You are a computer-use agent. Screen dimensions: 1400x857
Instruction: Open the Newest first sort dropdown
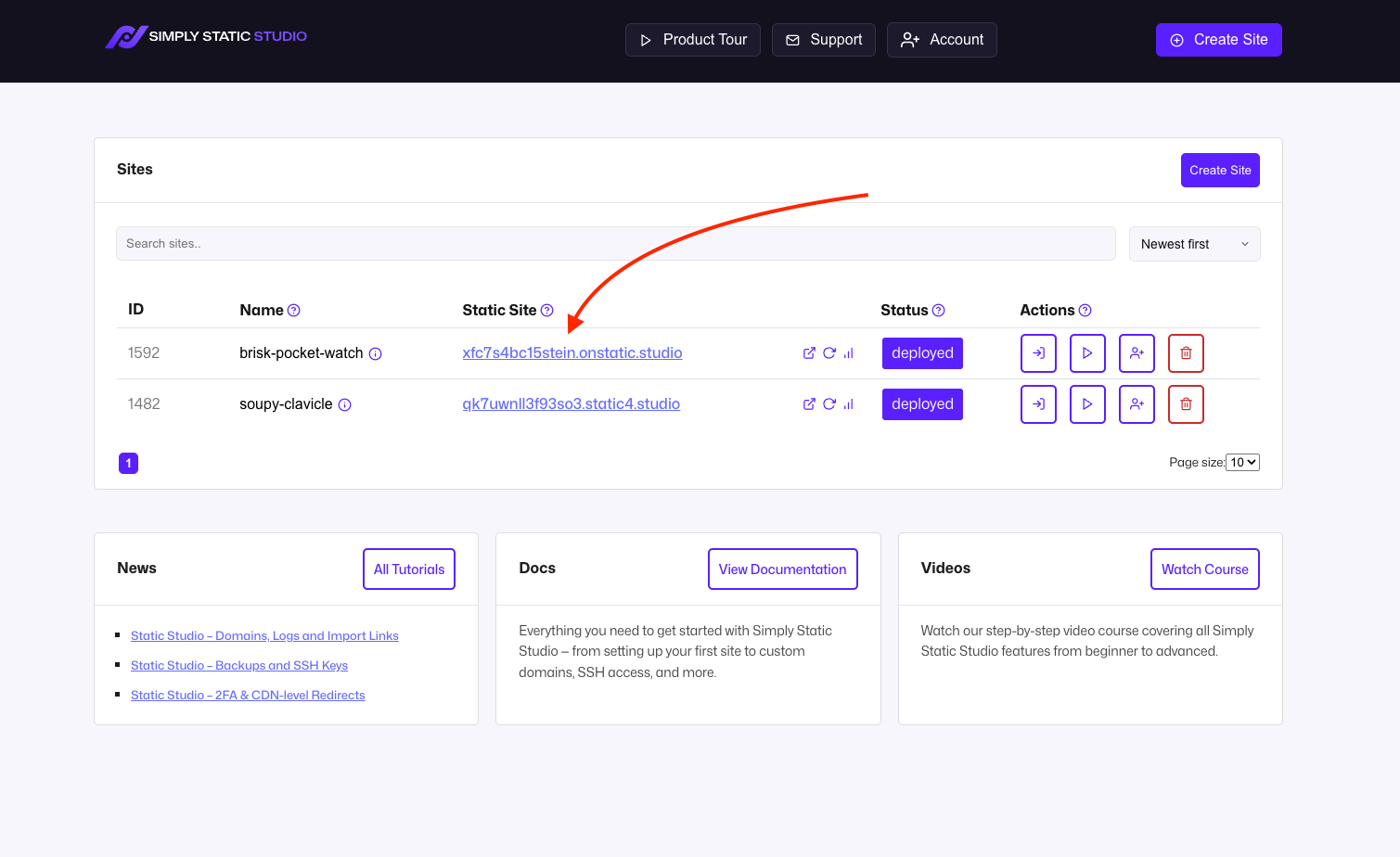pos(1194,244)
